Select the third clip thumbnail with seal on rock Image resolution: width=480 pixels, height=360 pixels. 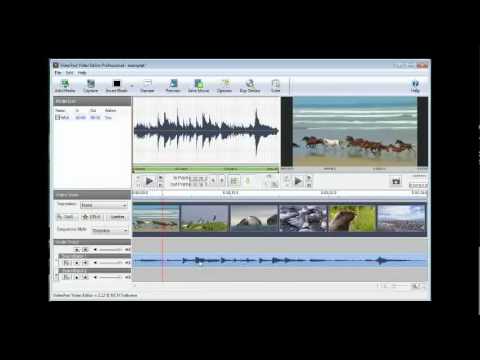tap(254, 218)
